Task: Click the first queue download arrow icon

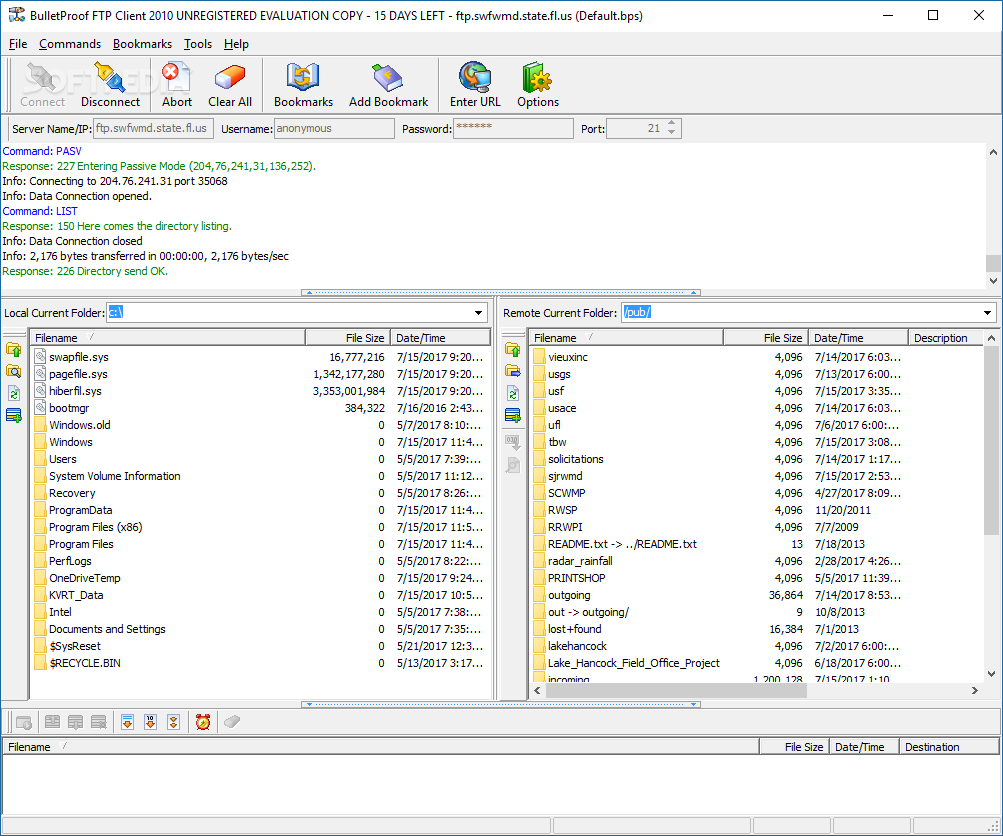Action: pyautogui.click(x=127, y=722)
